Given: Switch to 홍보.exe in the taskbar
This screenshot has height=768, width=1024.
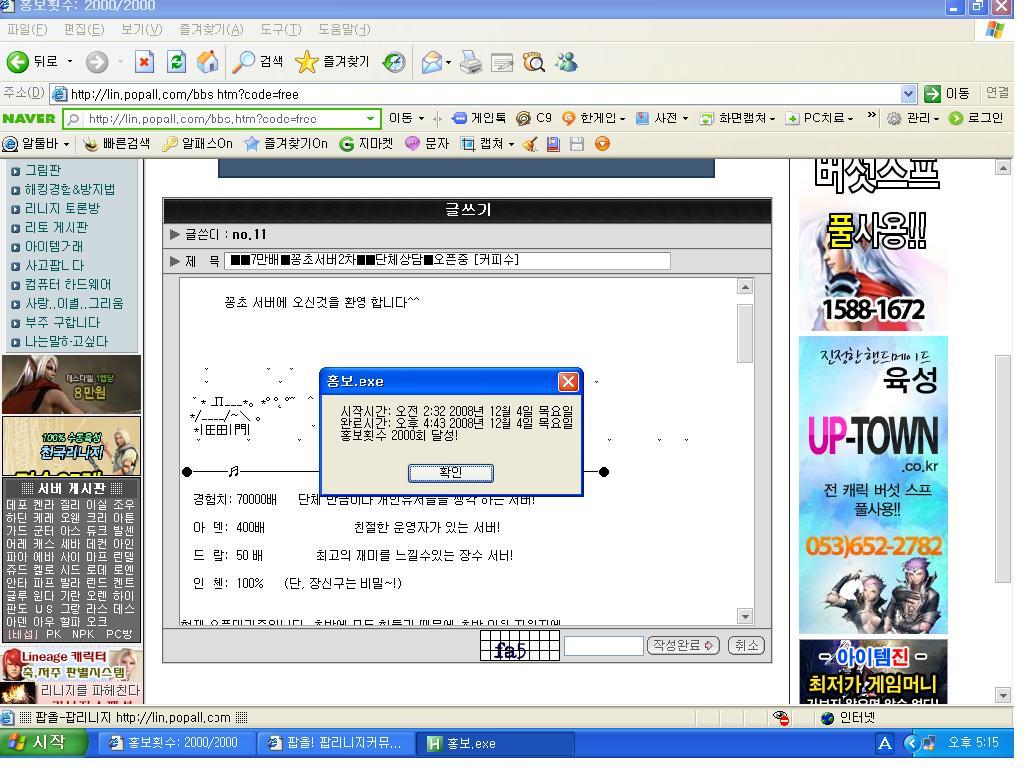Looking at the screenshot, I should (x=495, y=743).
